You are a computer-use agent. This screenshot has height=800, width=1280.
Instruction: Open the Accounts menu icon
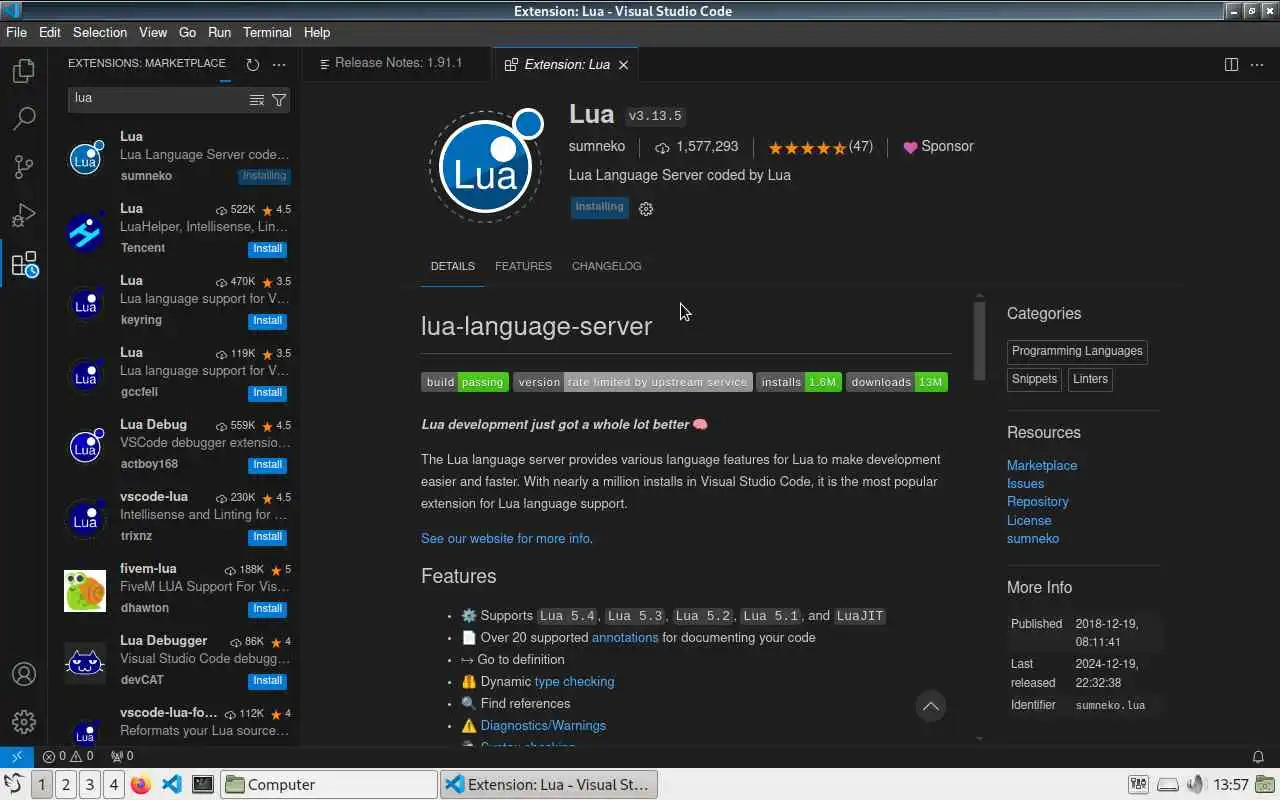24,675
